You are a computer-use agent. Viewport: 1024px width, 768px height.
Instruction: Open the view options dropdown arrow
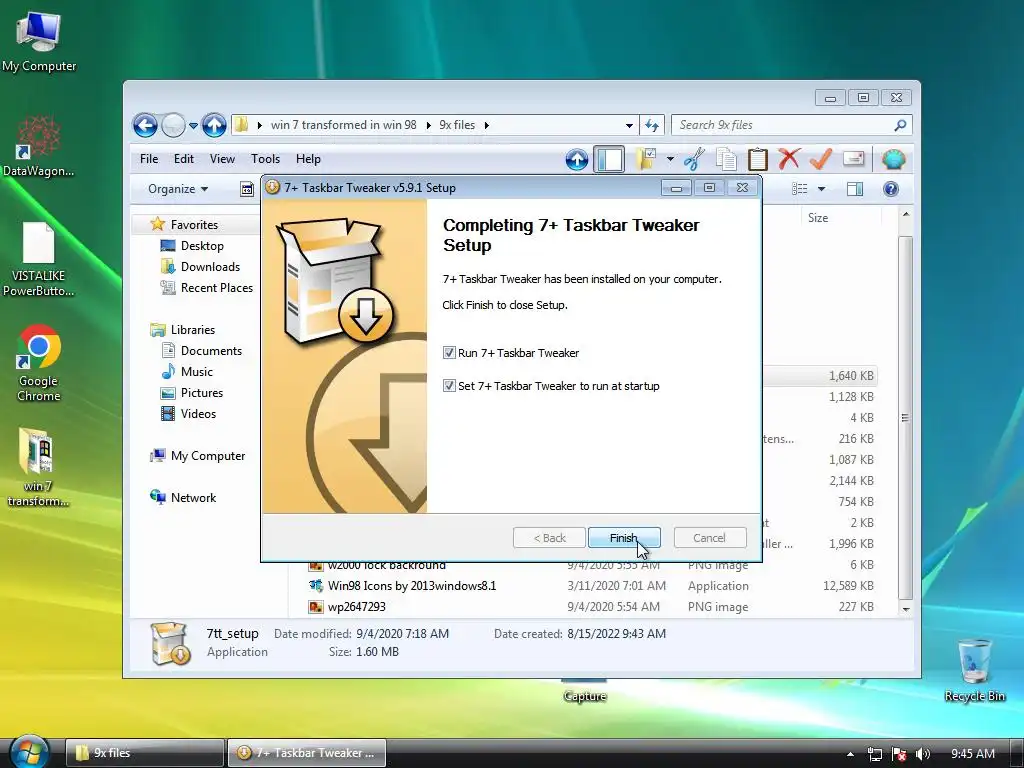pos(822,189)
